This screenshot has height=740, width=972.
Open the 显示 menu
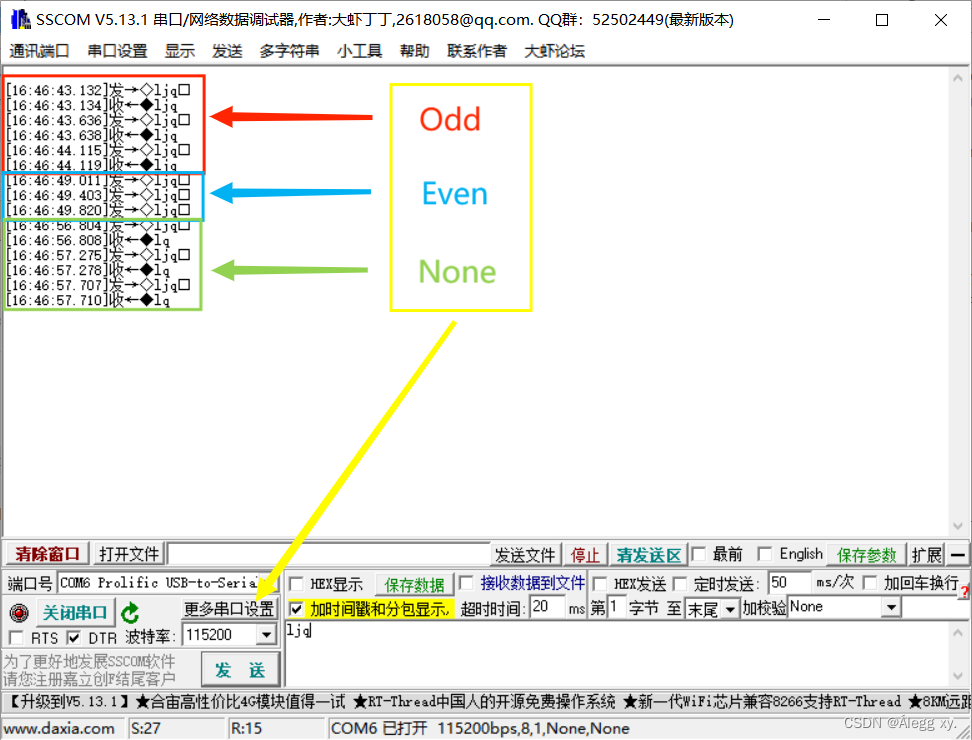point(180,51)
